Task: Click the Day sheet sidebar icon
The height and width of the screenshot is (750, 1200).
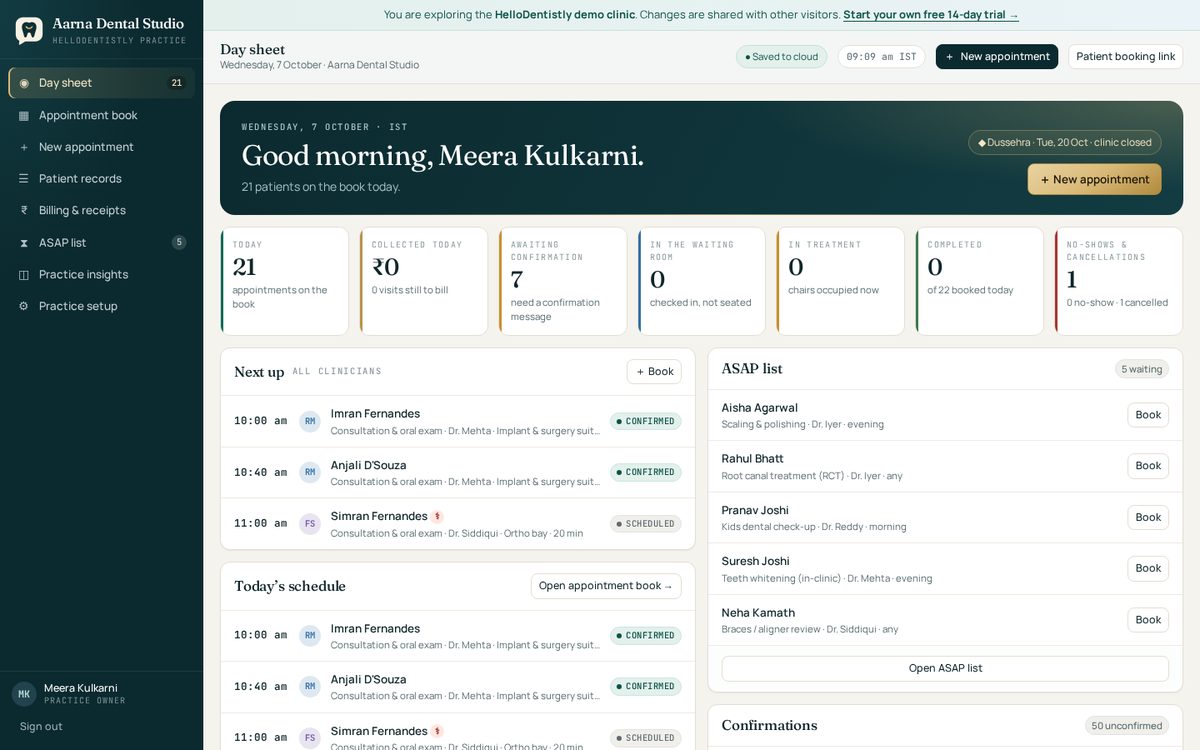Action: point(24,83)
